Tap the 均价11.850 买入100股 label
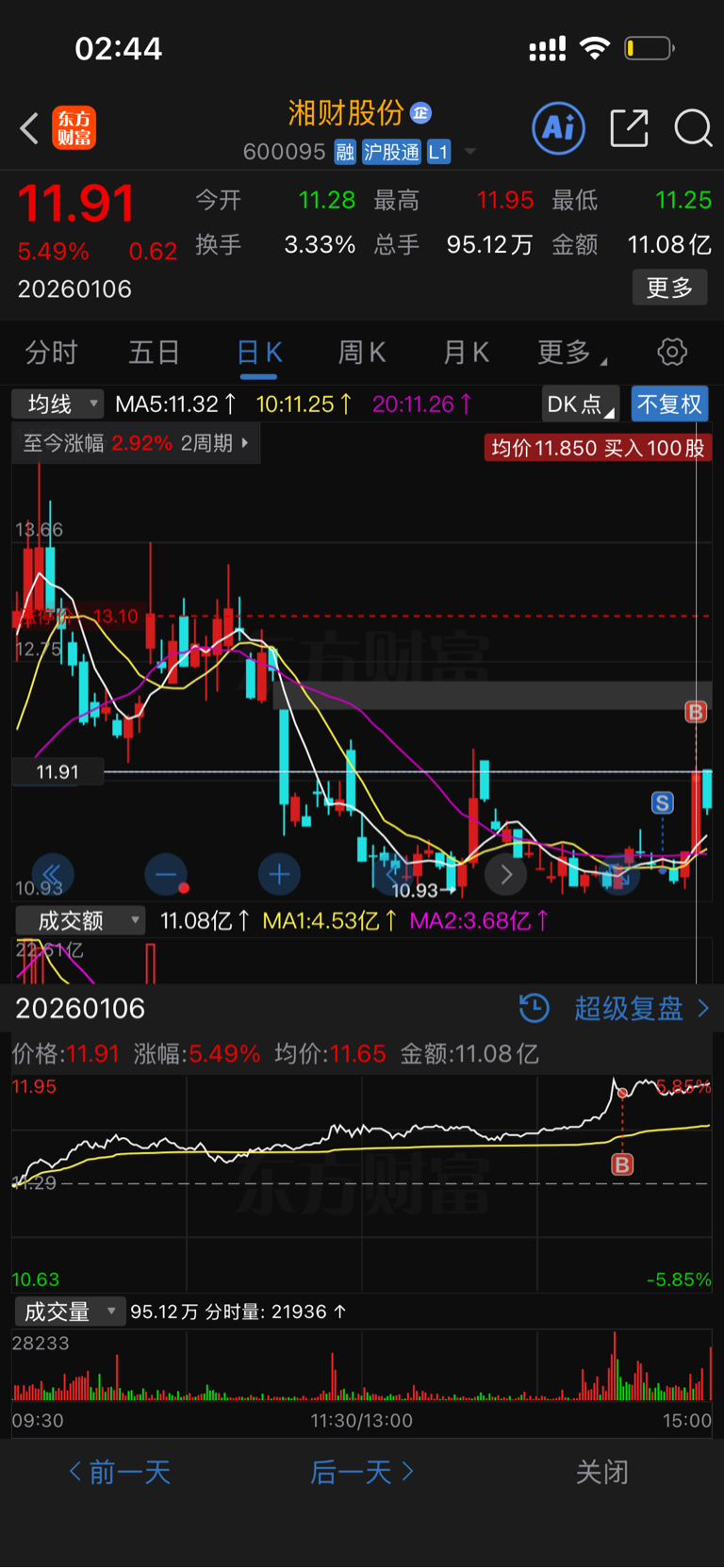Viewport: 724px width, 1568px height. 599,448
